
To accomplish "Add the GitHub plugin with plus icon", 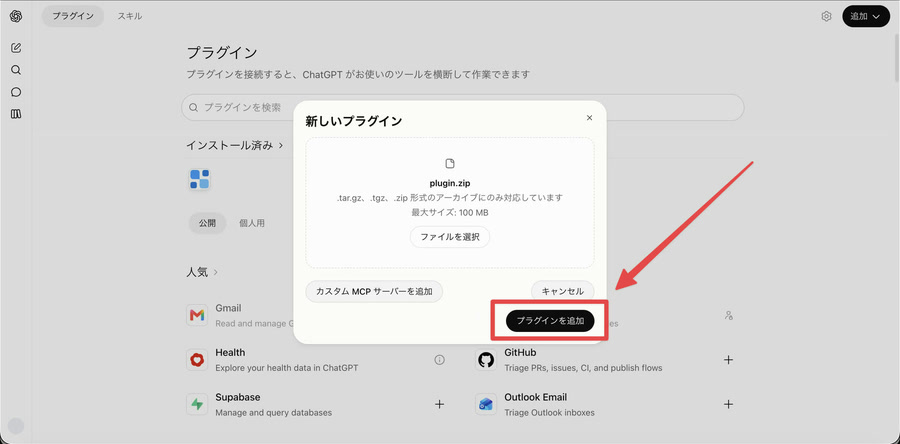I will (728, 360).
